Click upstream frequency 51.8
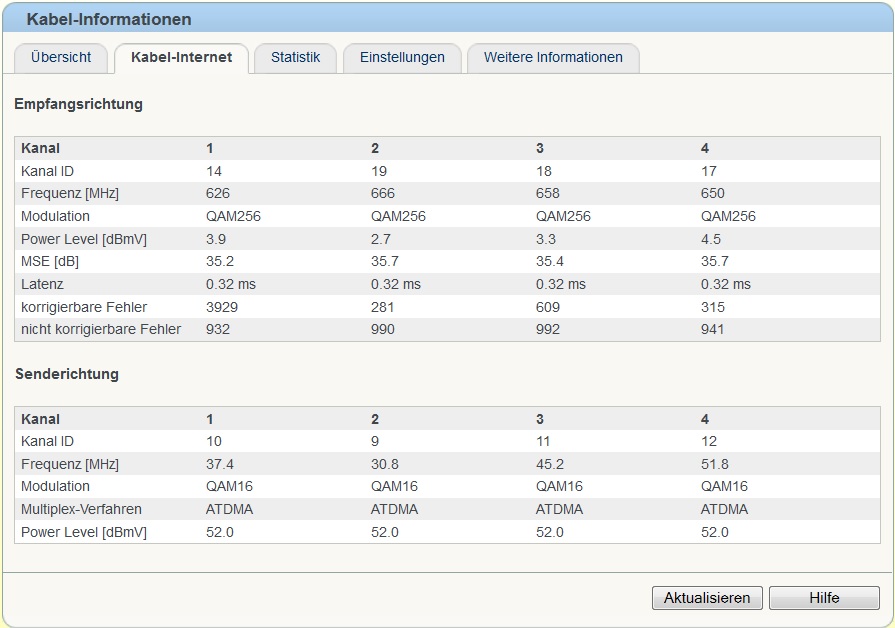The image size is (895, 628). (x=715, y=464)
